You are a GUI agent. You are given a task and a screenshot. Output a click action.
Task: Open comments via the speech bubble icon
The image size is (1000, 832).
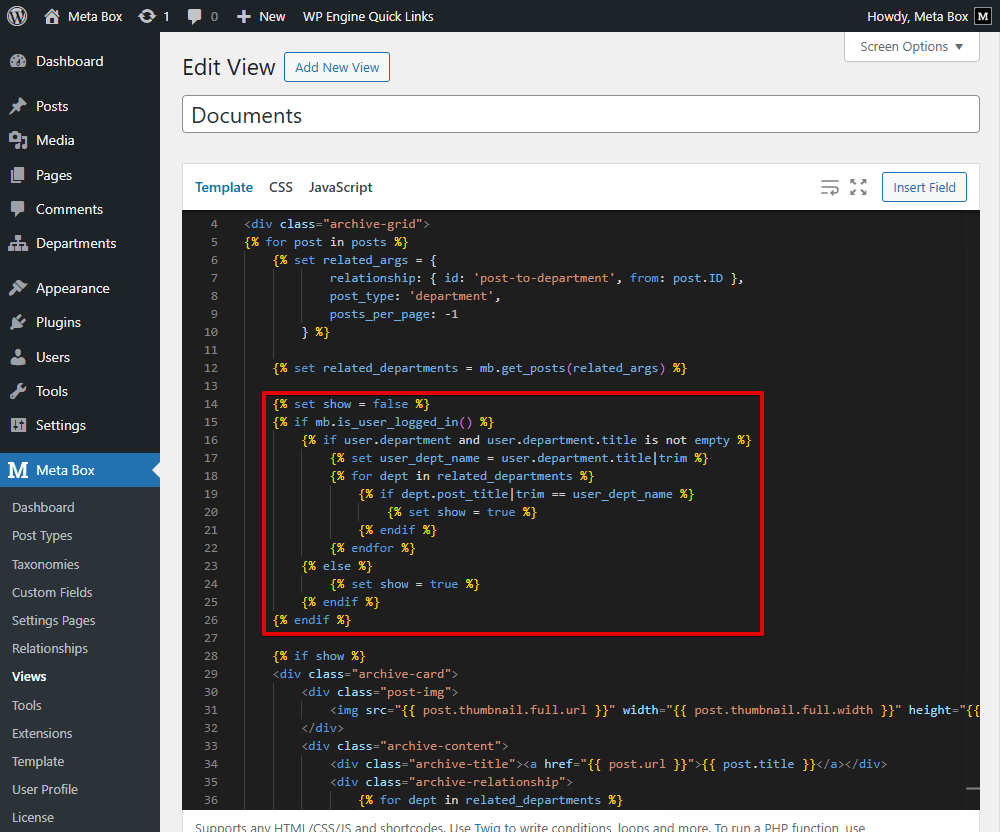[x=194, y=15]
